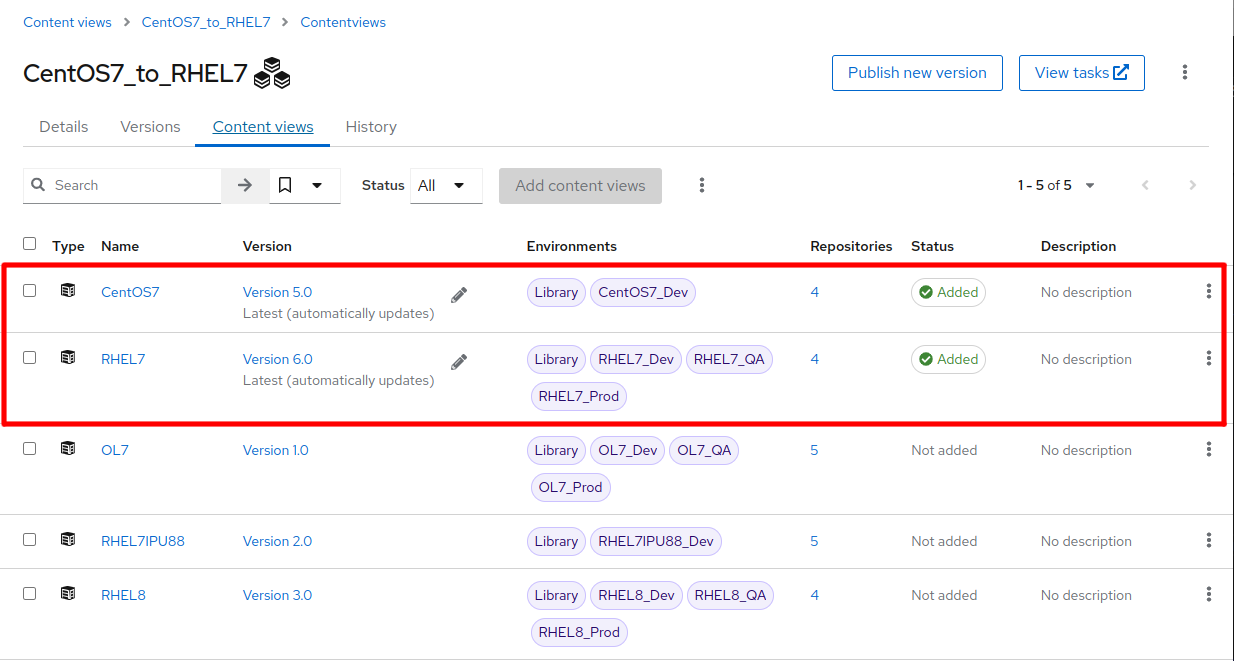Screen dimensions: 1234x661
Task: Click the CentOS7 content view type icon
Action: pos(68,291)
